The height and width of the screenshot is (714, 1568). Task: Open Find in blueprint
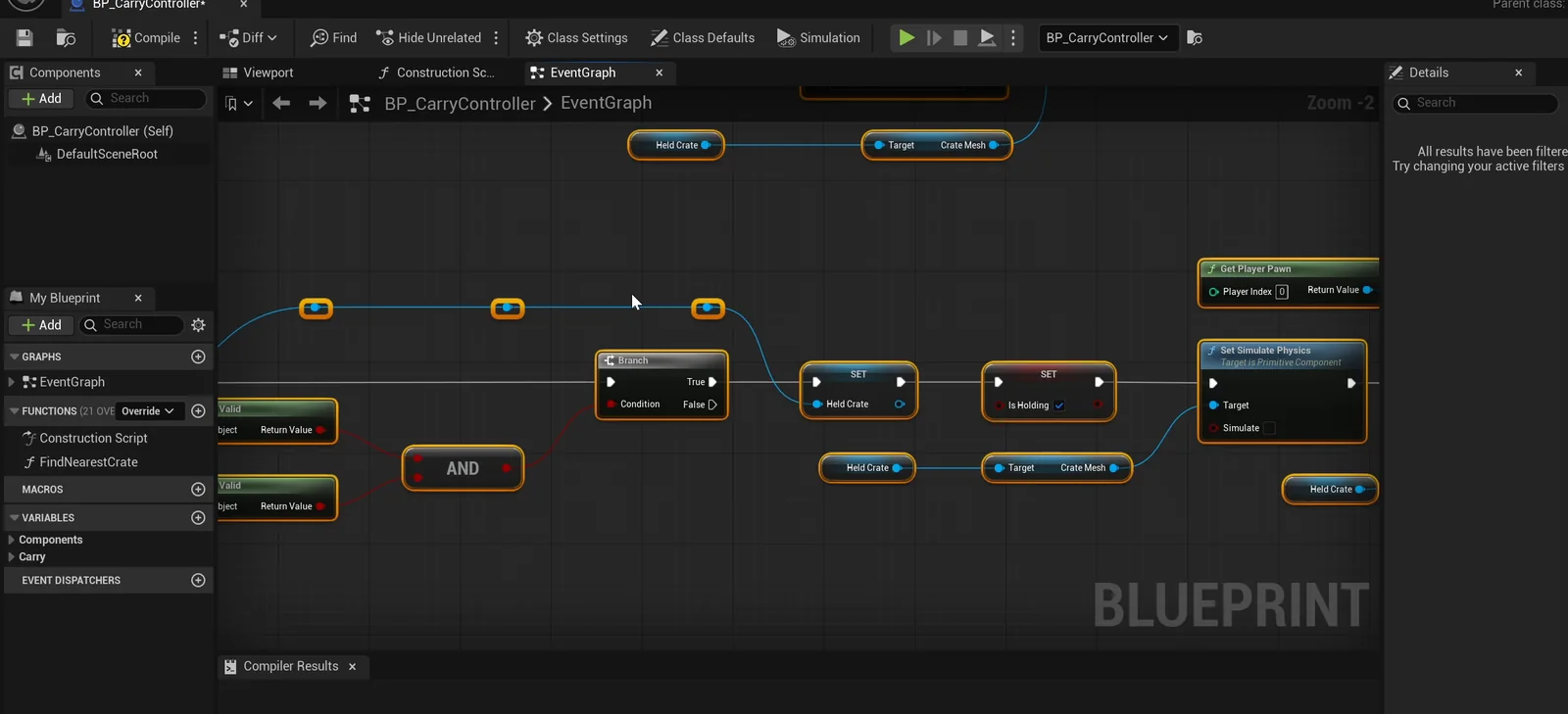point(333,38)
